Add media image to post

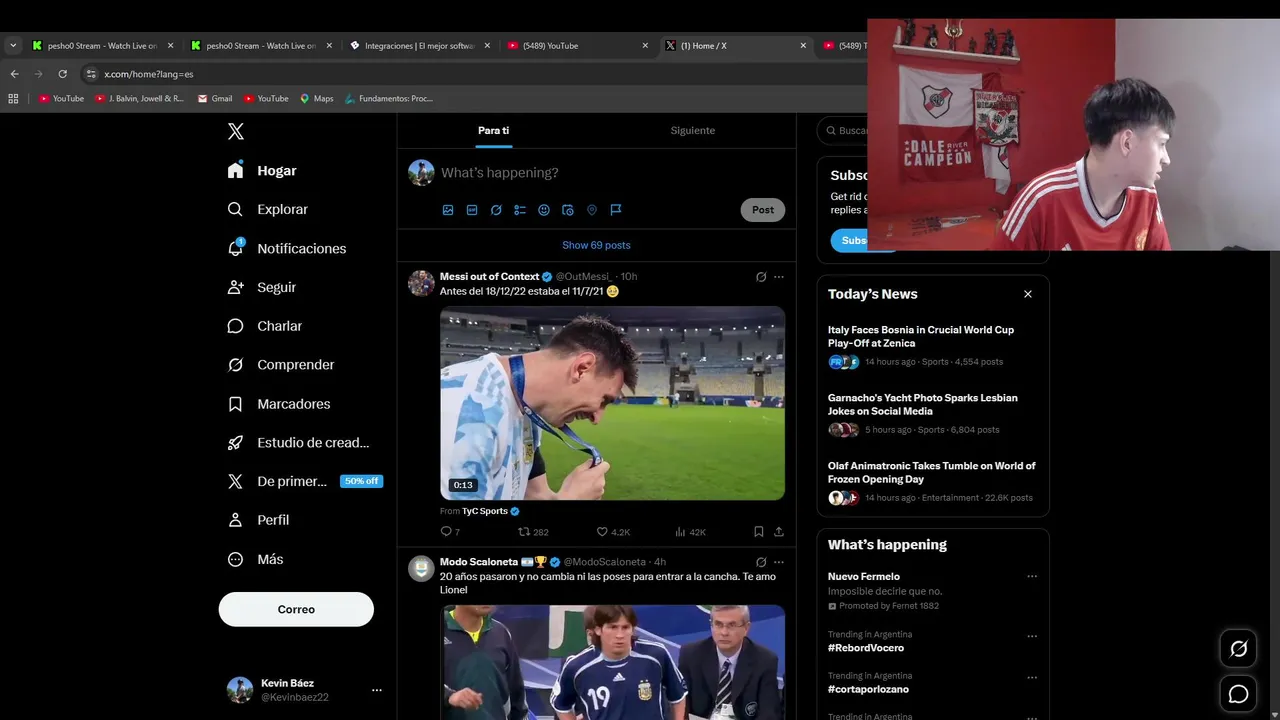tap(448, 210)
